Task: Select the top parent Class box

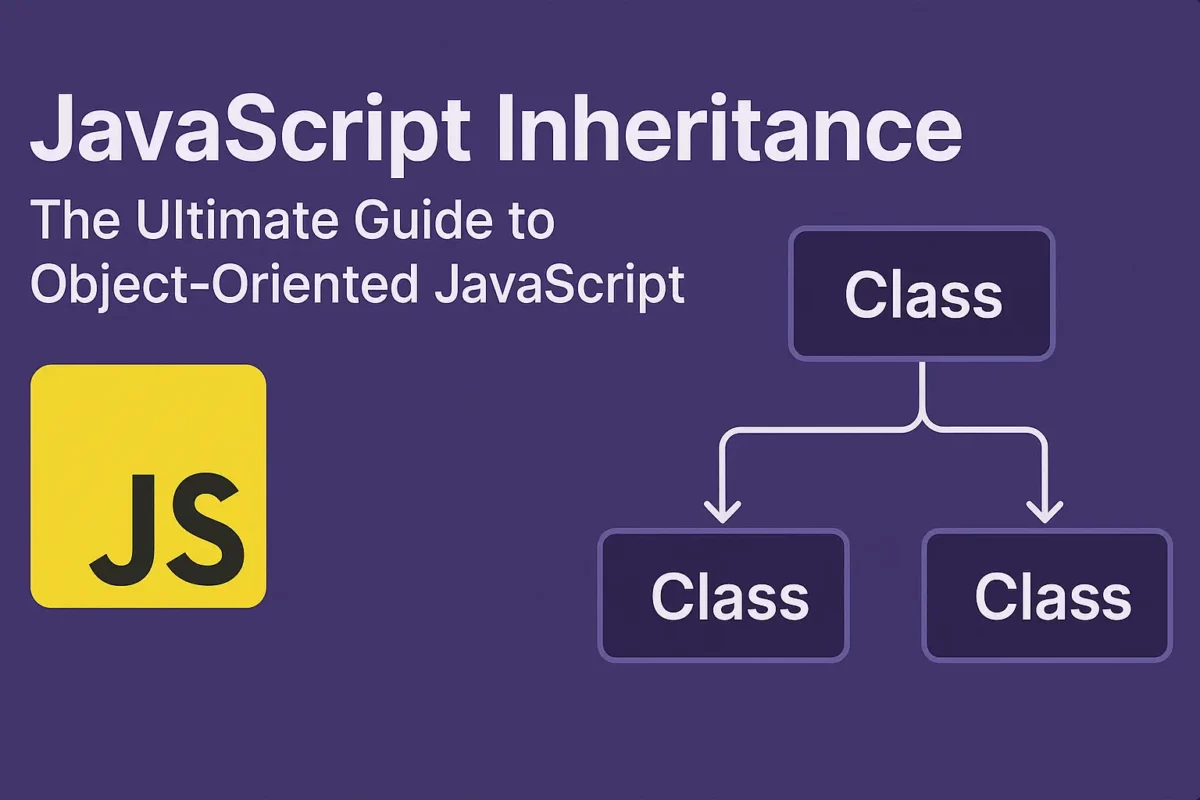Action: (922, 294)
